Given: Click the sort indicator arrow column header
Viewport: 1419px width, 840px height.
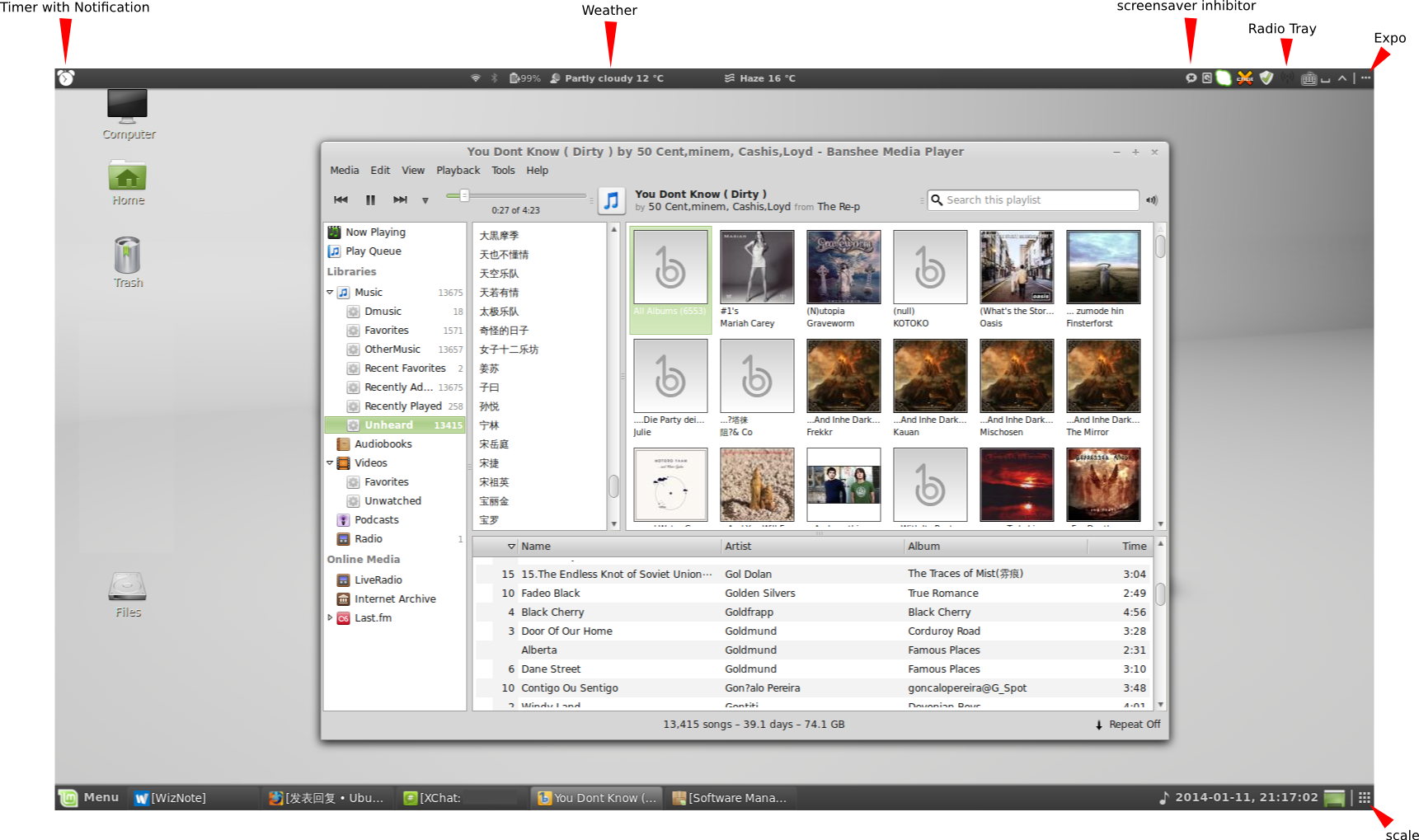Looking at the screenshot, I should click(x=511, y=547).
